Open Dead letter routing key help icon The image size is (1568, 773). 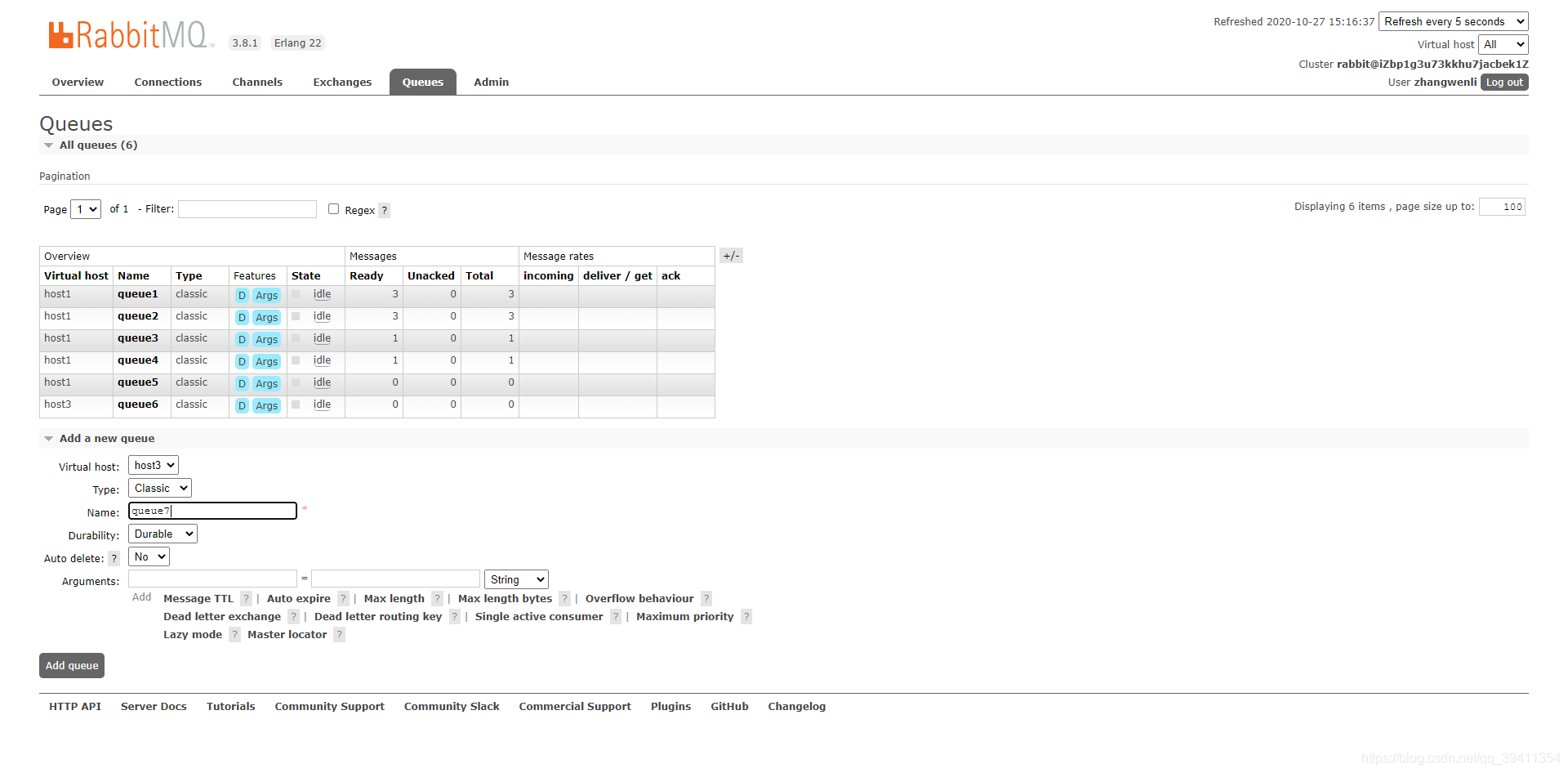click(x=454, y=617)
